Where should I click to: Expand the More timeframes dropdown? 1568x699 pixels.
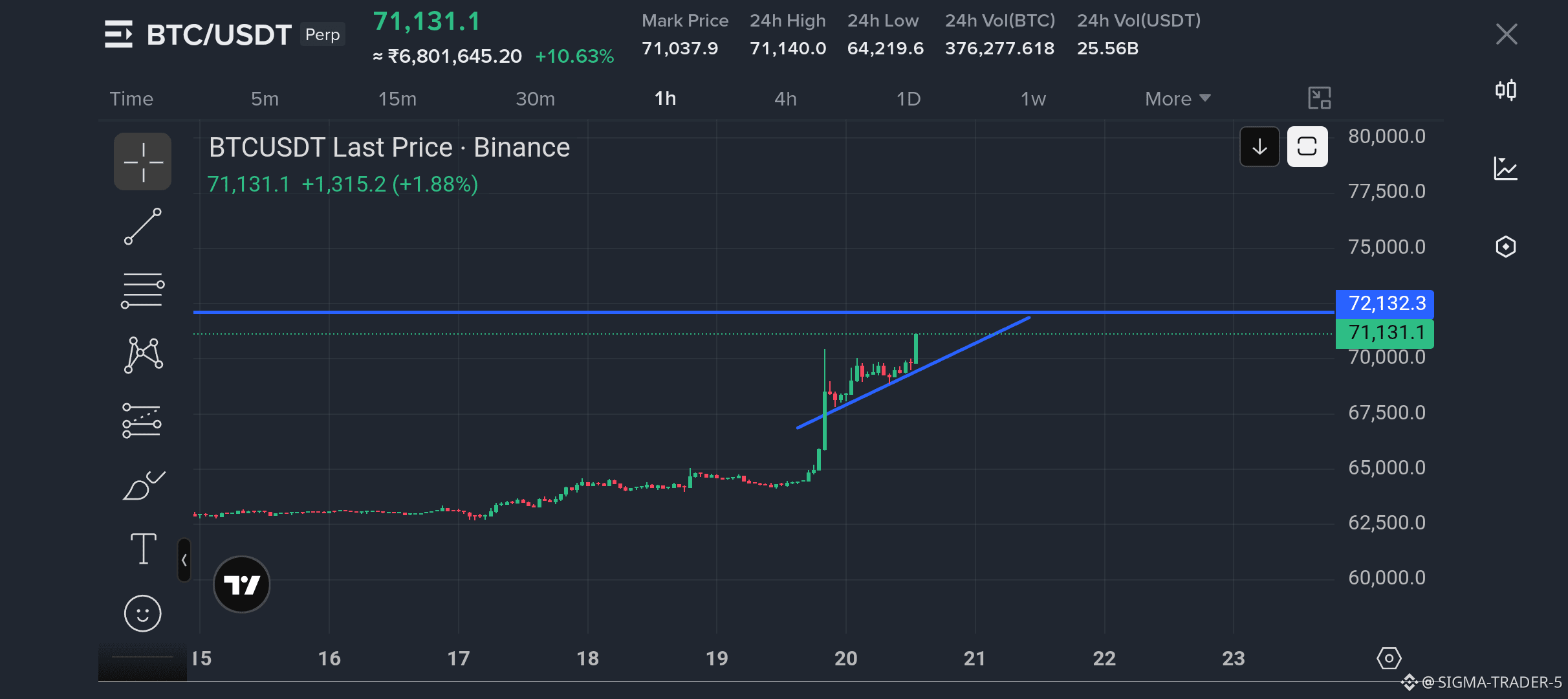1177,98
